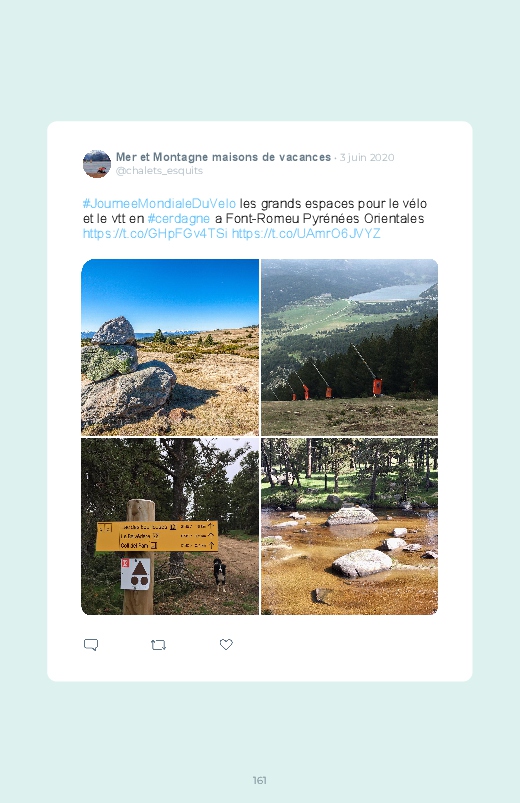The height and width of the screenshot is (803, 520).
Task: Click the reply speech bubble icon
Action: pos(91,645)
